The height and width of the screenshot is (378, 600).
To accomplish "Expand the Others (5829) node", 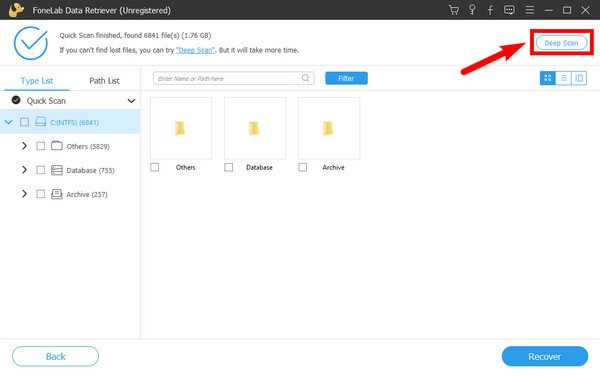I will coord(24,146).
